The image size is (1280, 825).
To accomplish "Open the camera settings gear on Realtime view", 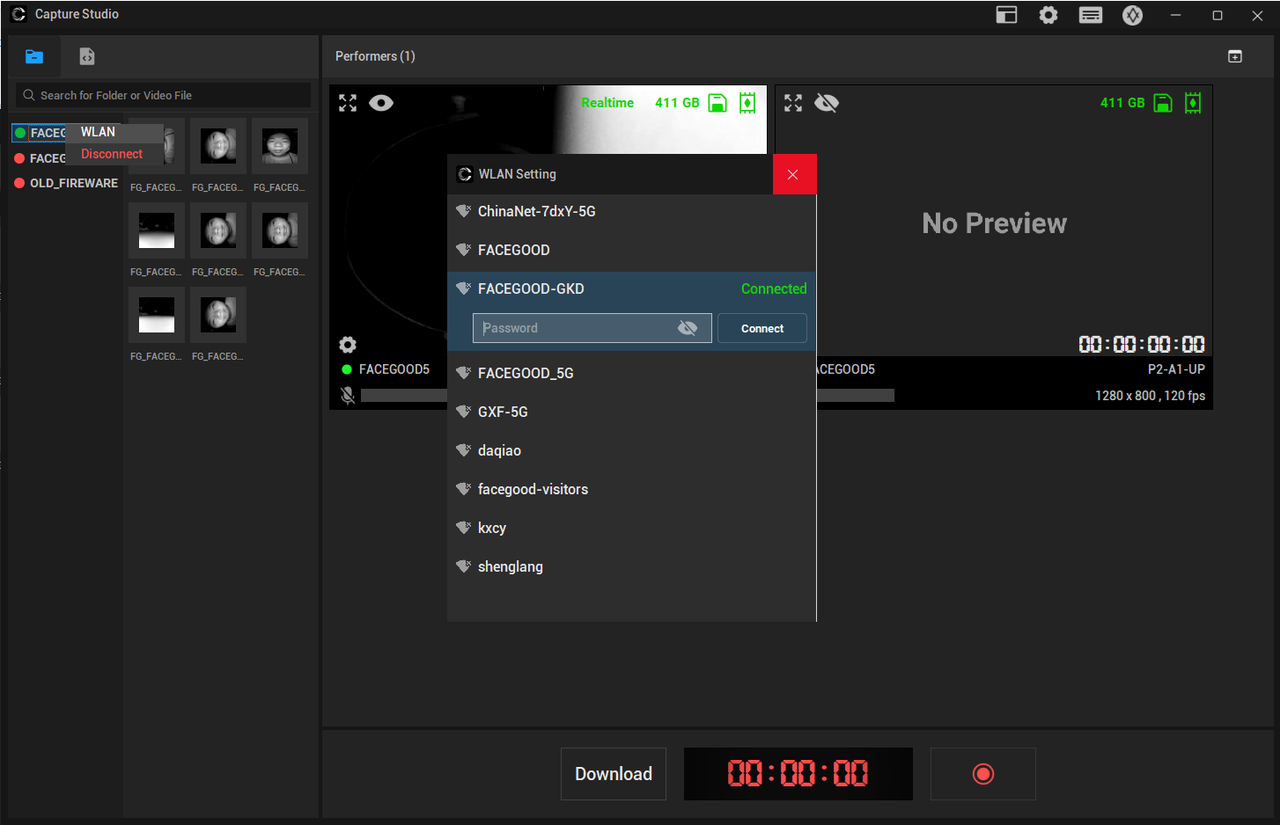I will (x=347, y=345).
